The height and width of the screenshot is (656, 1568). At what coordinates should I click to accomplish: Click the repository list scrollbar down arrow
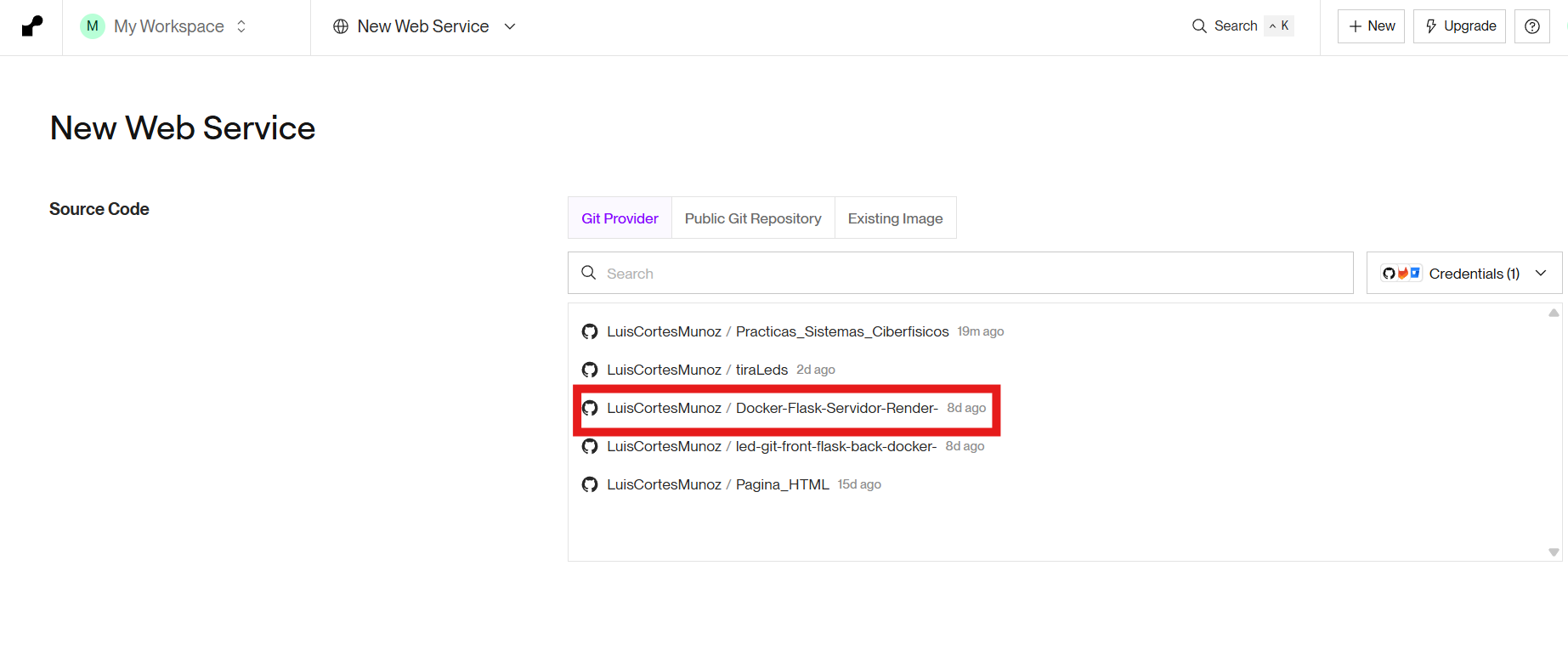pyautogui.click(x=1554, y=552)
